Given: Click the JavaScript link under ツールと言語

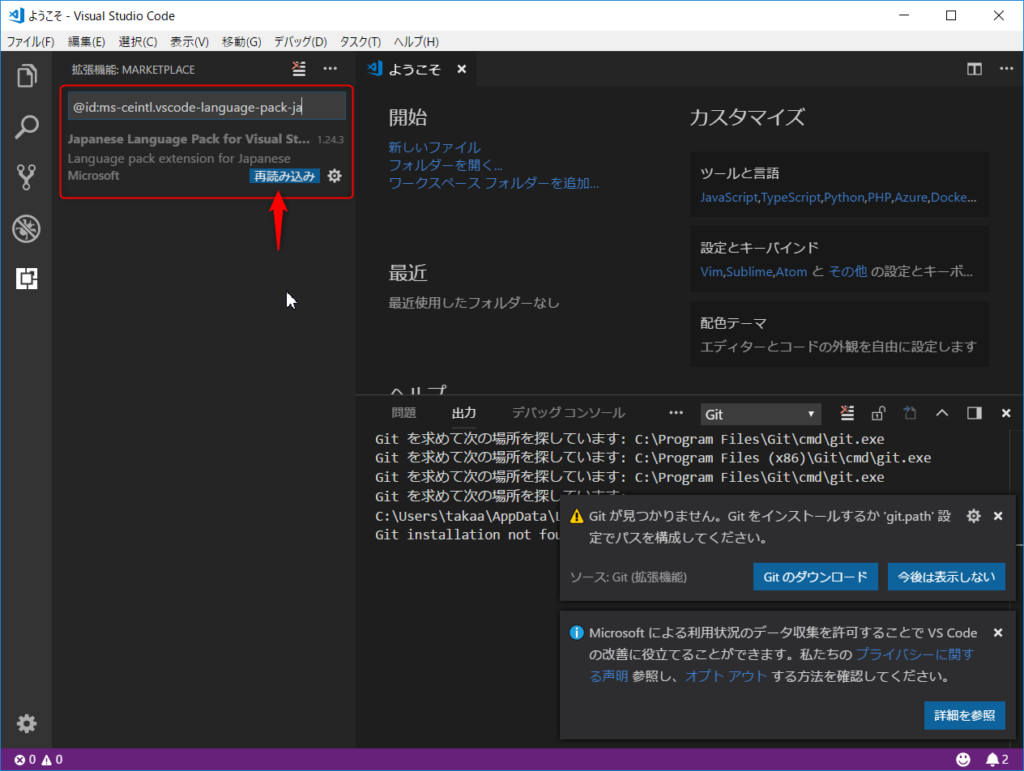Looking at the screenshot, I should click(729, 197).
